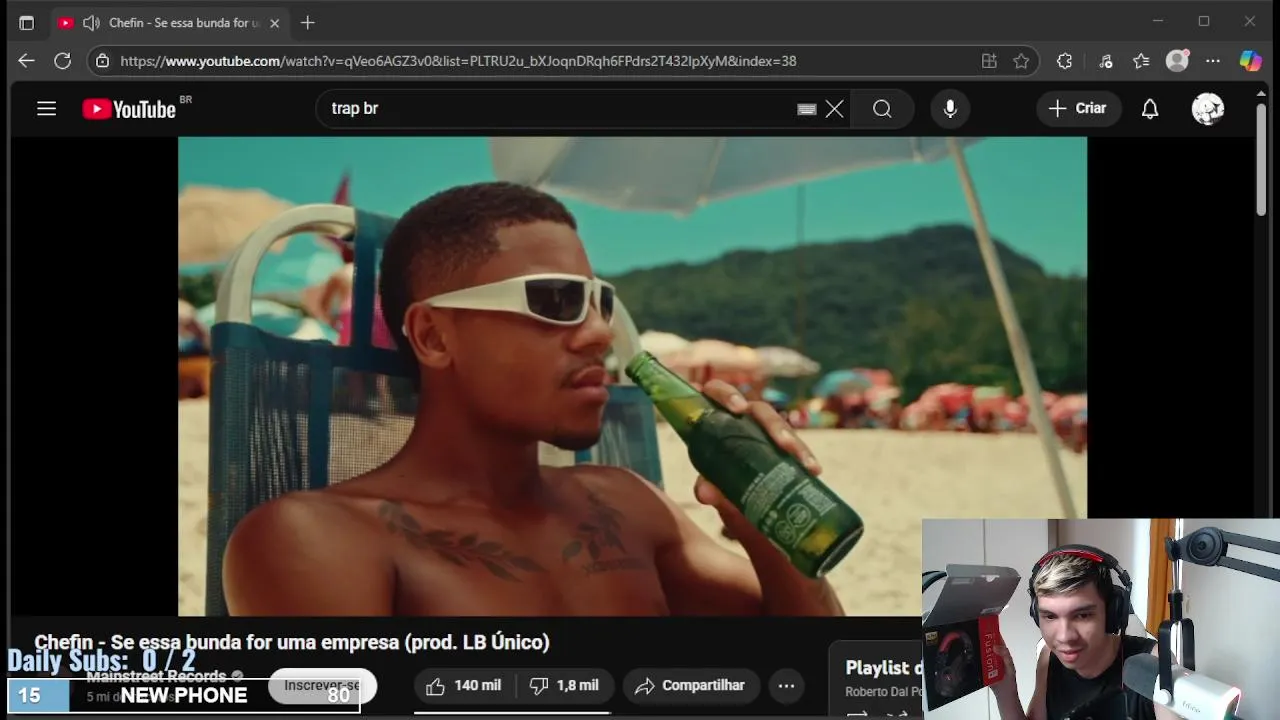Open more actions three-dot menu
This screenshot has height=720, width=1280.
point(786,686)
